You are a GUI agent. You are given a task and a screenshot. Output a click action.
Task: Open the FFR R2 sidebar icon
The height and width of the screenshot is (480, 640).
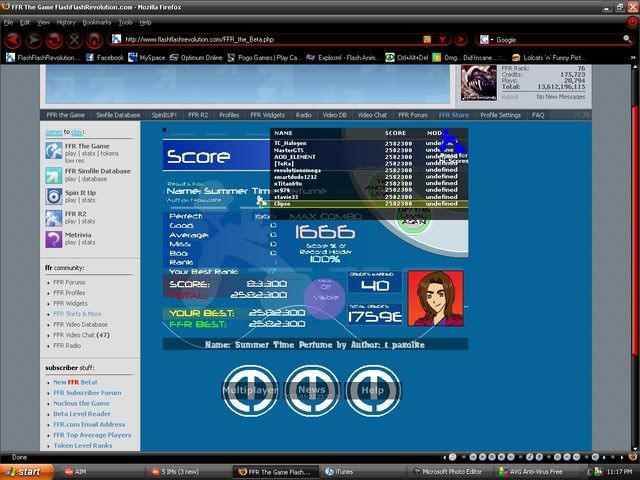pyautogui.click(x=53, y=218)
